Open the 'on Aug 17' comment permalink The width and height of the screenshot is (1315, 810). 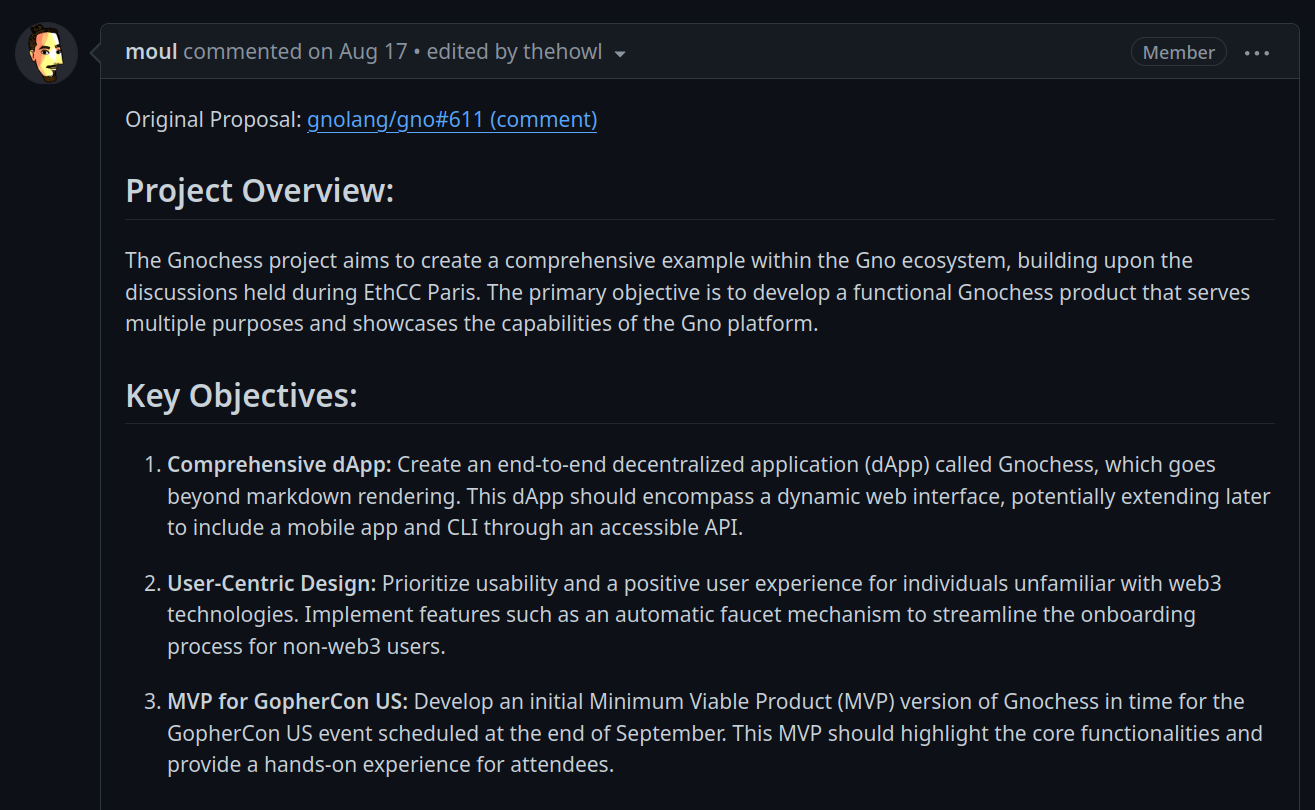tap(358, 52)
